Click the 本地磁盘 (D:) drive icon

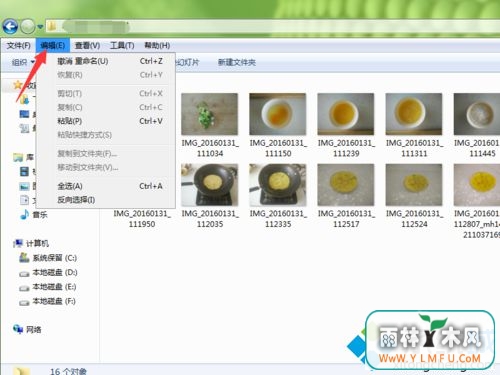pyautogui.click(x=24, y=274)
